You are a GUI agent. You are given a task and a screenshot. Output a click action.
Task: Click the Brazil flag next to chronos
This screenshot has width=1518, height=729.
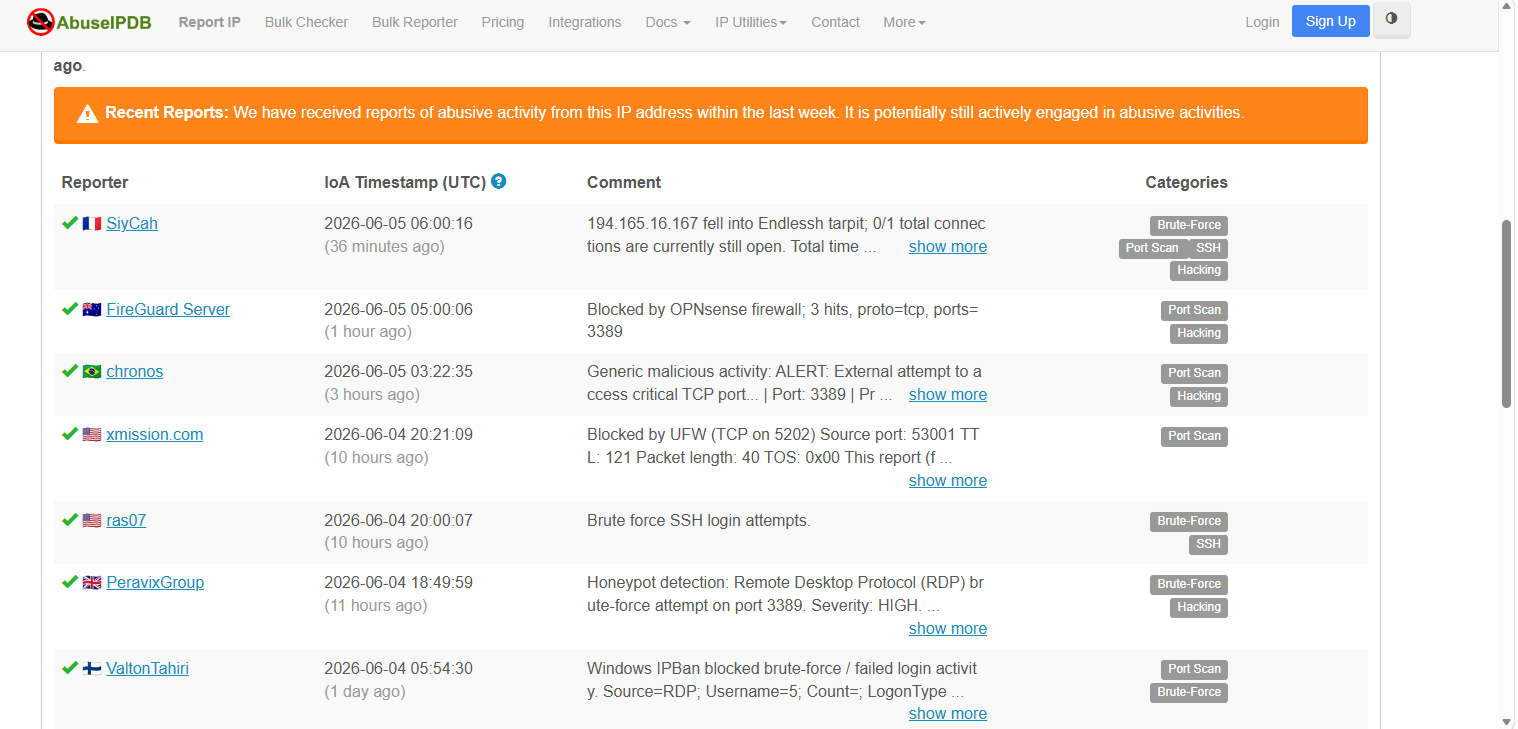coord(92,372)
